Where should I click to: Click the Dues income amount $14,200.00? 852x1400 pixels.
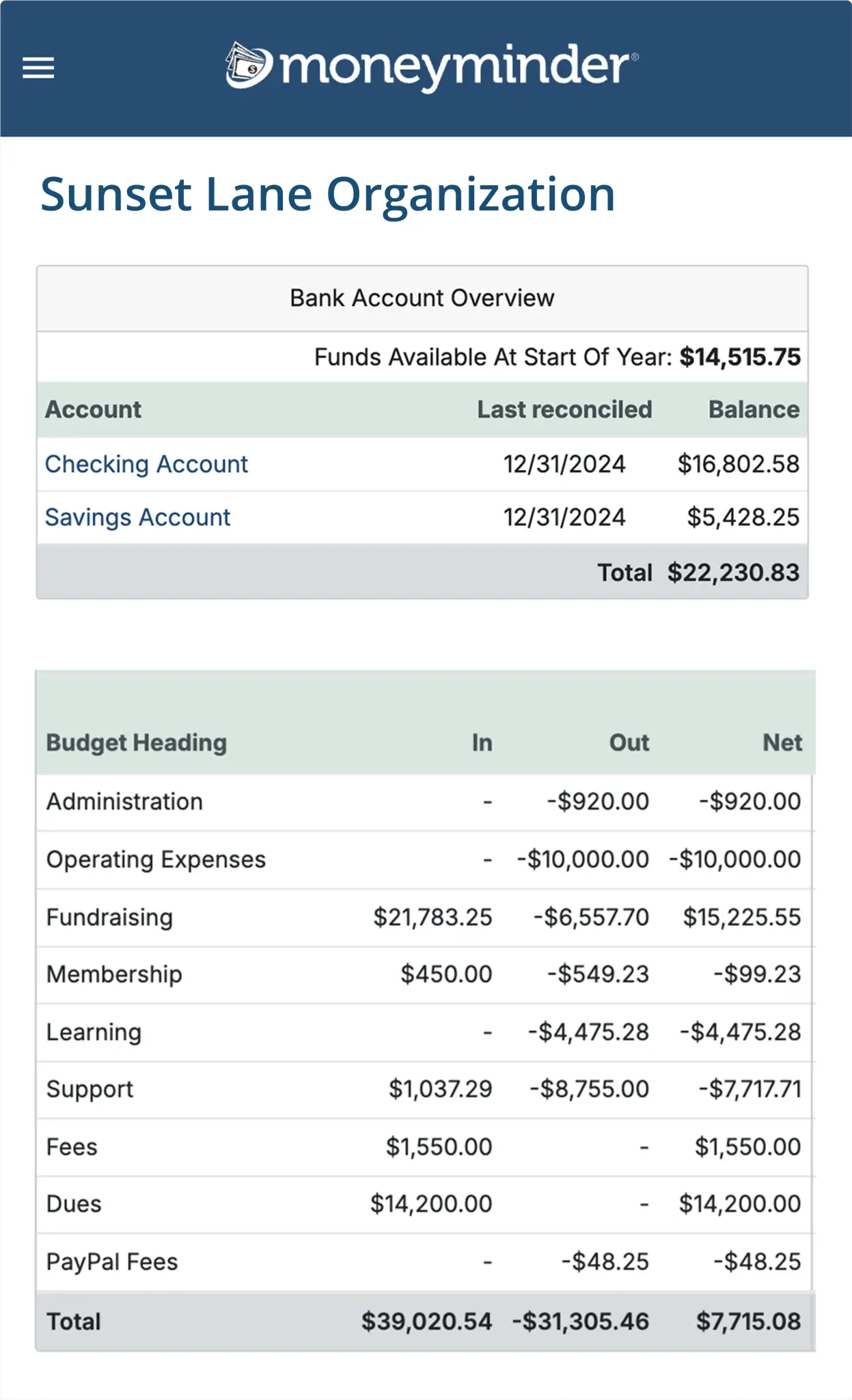[x=430, y=1204]
